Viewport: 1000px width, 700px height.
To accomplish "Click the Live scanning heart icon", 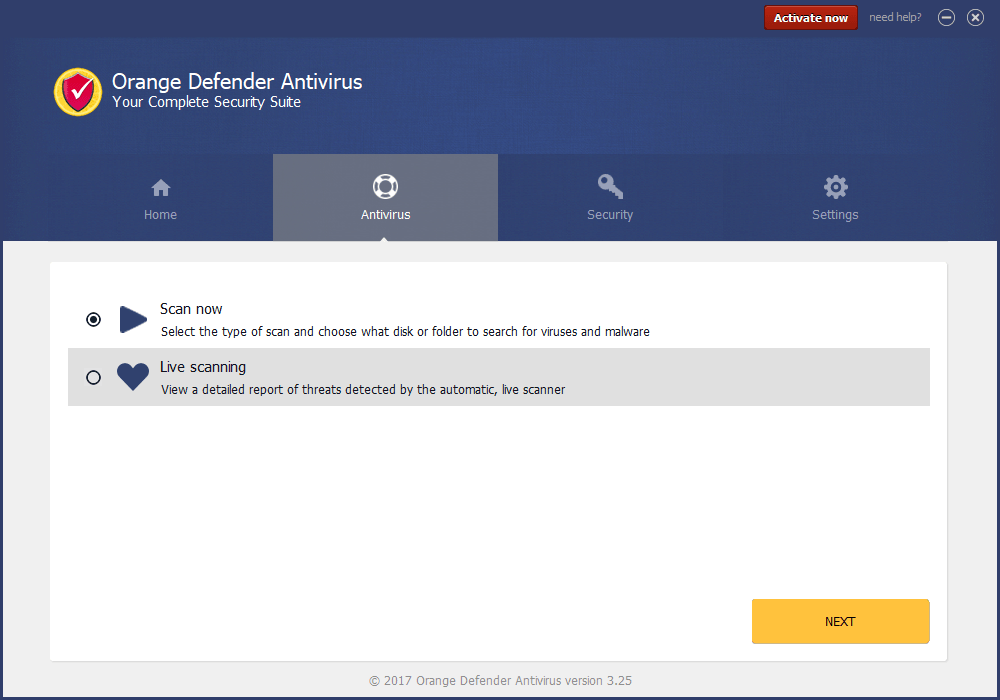I will (x=133, y=377).
